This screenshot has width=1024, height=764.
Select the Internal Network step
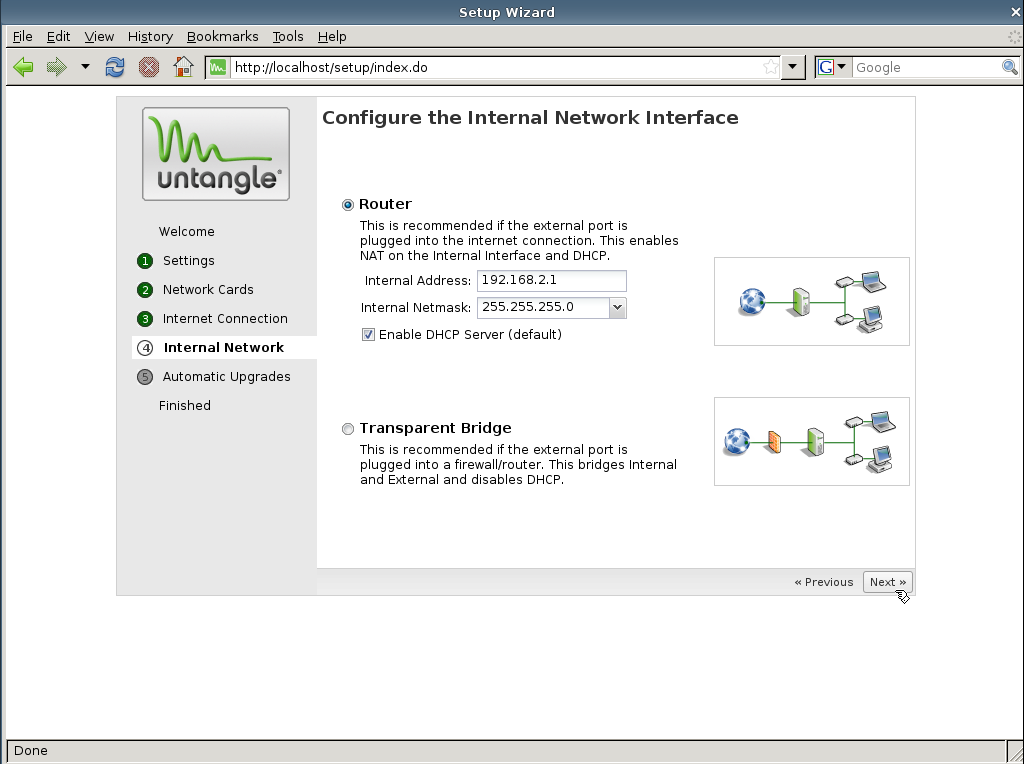click(x=223, y=347)
